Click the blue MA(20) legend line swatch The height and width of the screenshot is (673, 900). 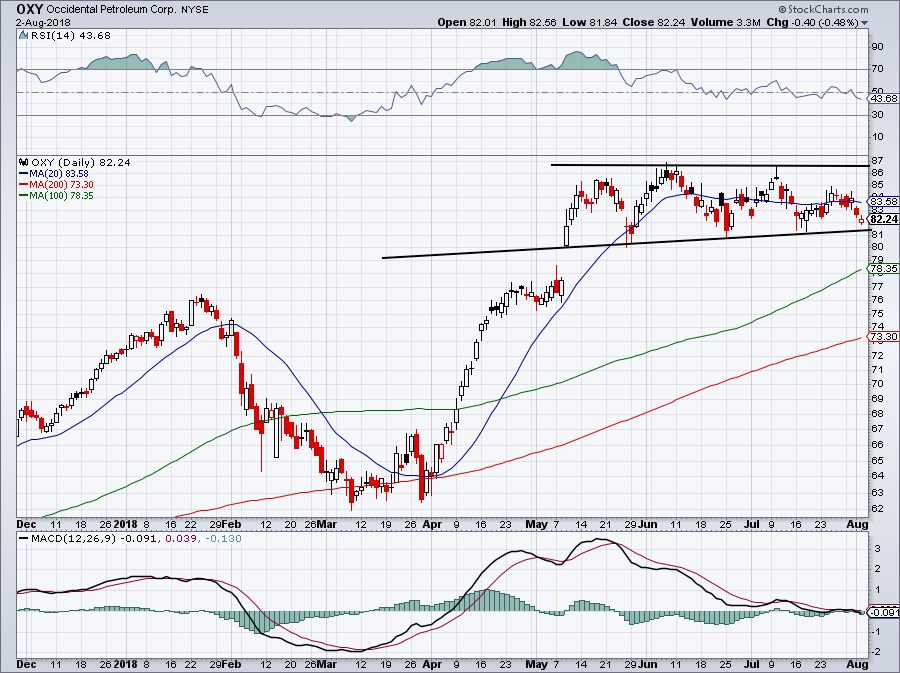(x=24, y=173)
